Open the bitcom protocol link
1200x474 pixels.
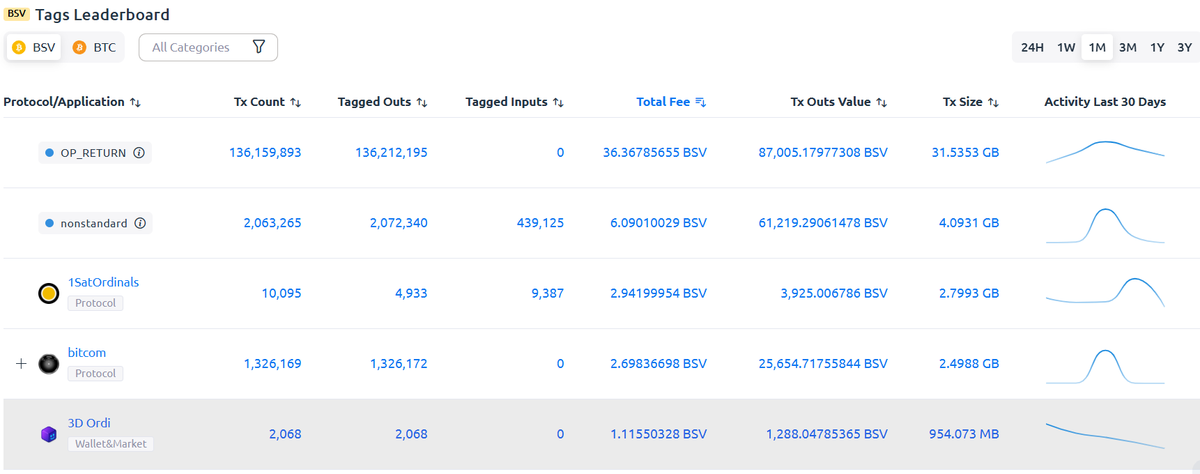pyautogui.click(x=86, y=352)
